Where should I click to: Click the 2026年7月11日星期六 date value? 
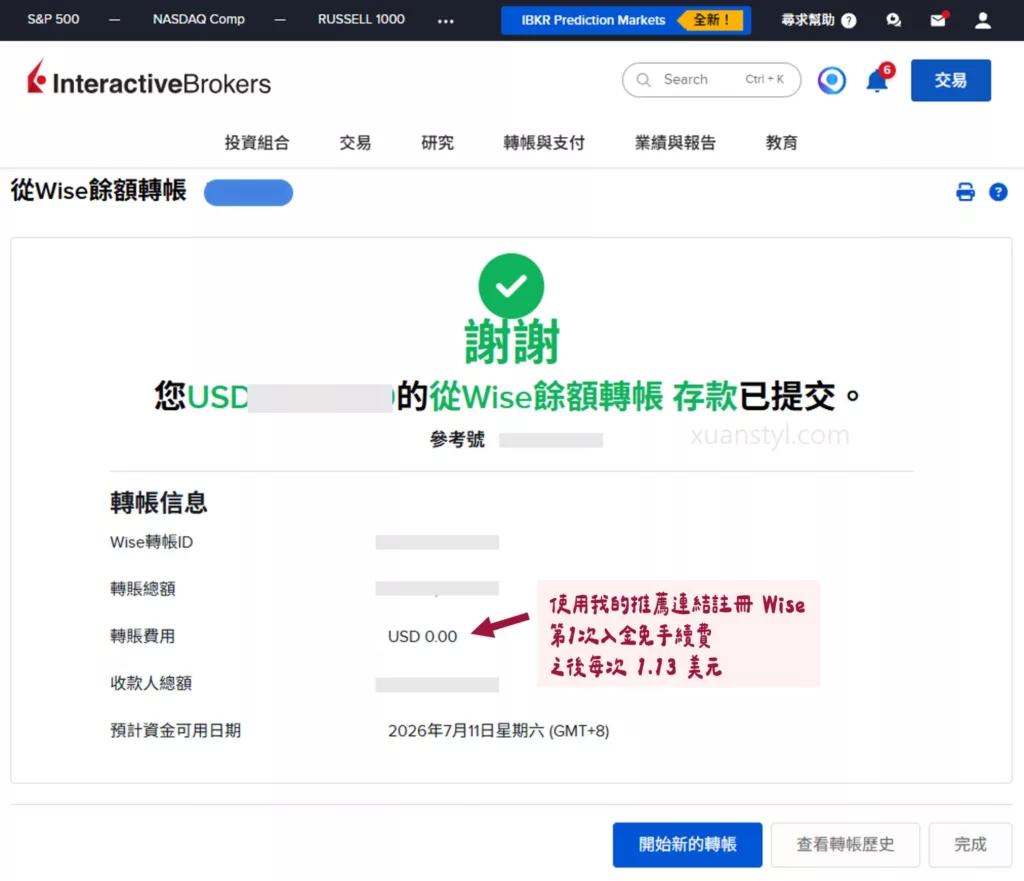point(498,730)
